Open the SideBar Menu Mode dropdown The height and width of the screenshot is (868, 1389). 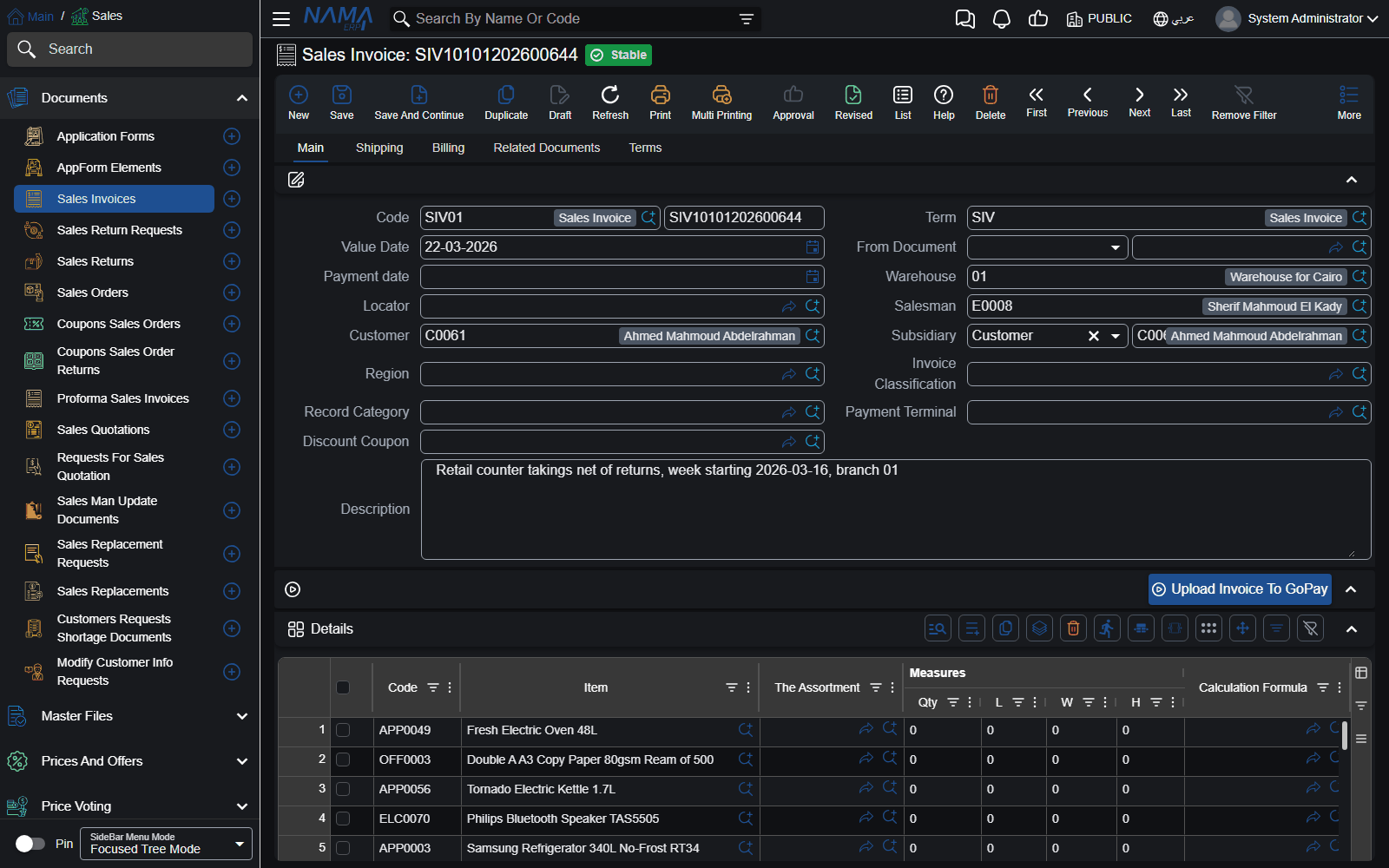point(166,844)
